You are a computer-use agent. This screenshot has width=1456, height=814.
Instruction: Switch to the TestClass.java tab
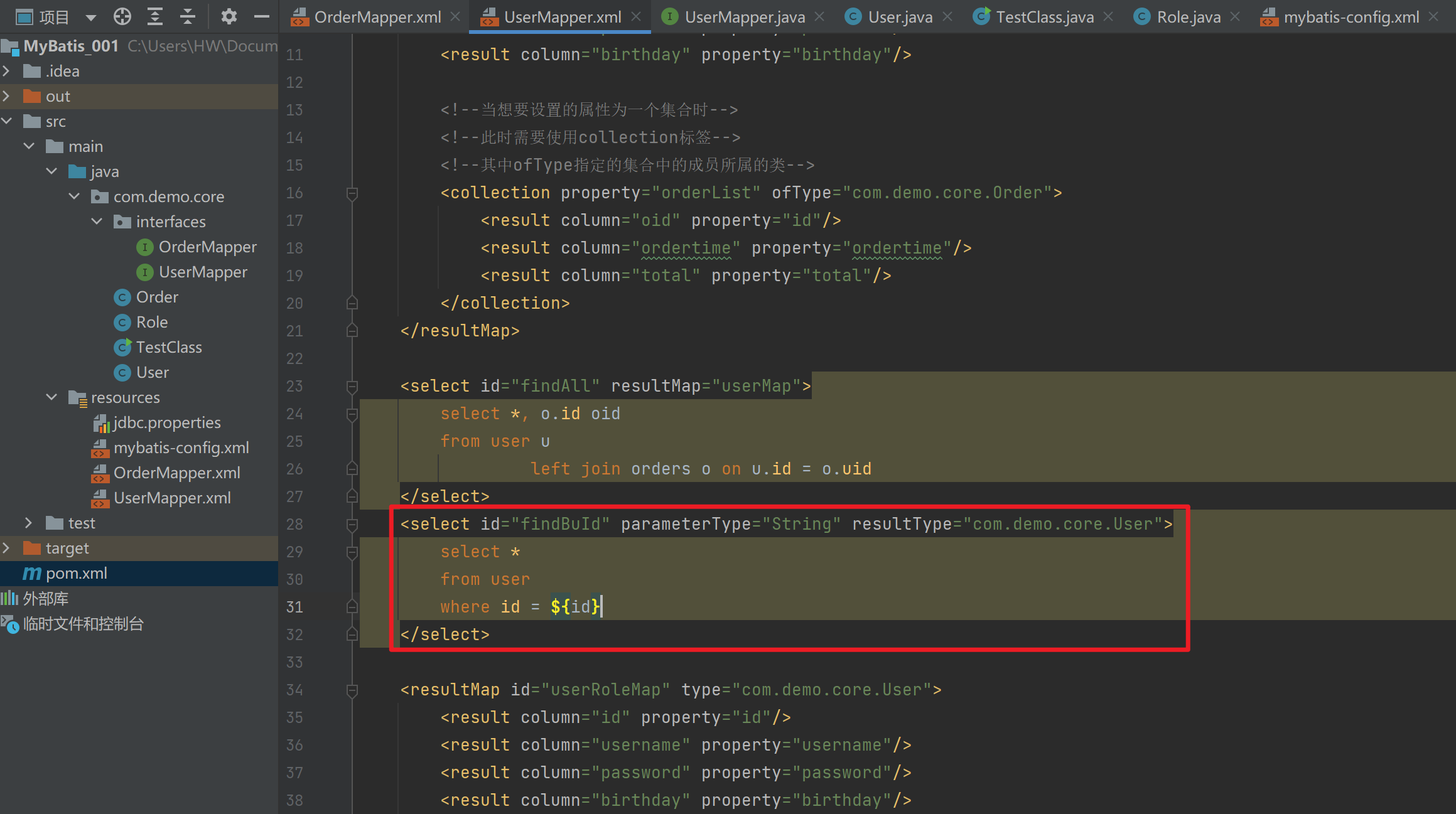pos(1044,17)
